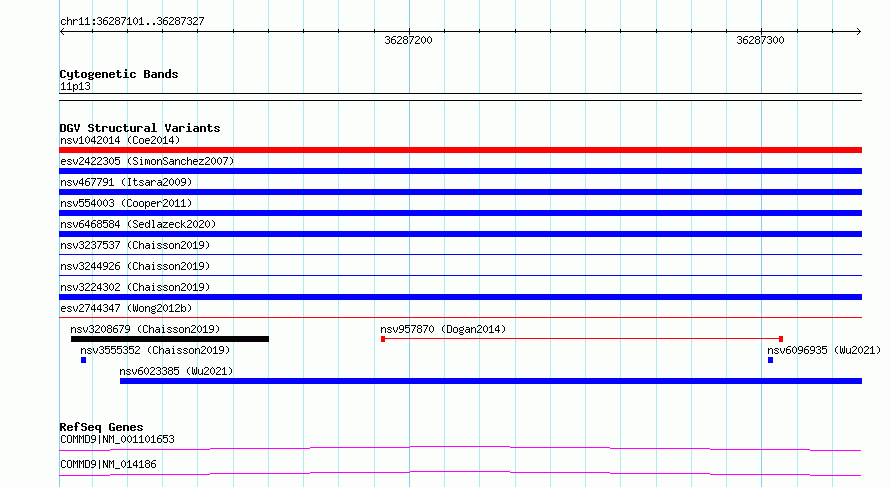This screenshot has width=890, height=487.
Task: Click the nsv467791 (Itsara2009) label
Action: 126,182
